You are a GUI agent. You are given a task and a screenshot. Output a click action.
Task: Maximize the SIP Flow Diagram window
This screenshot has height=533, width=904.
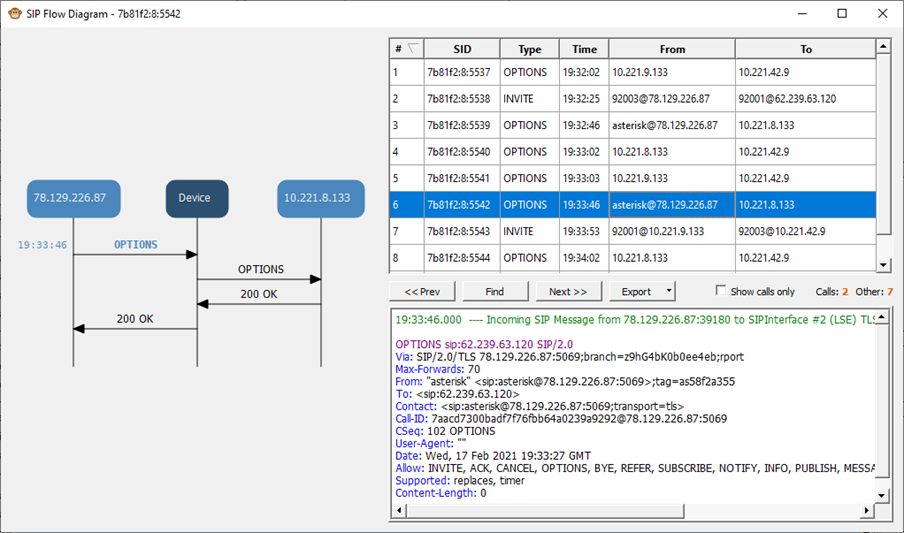point(842,13)
